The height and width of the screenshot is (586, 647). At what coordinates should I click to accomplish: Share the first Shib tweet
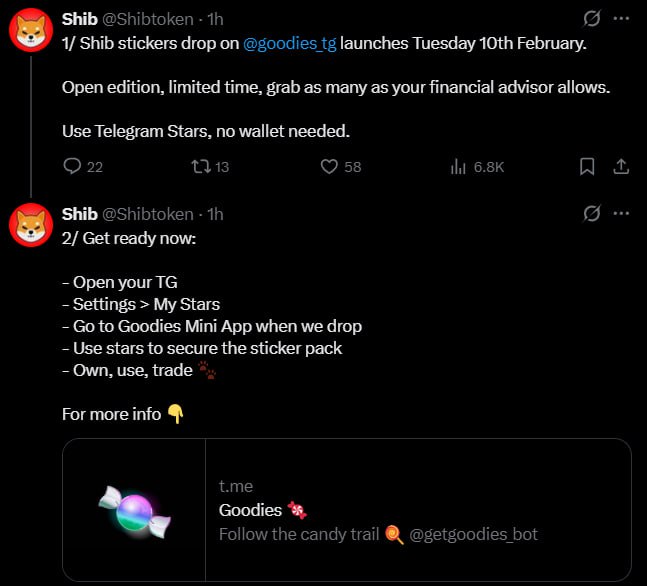click(x=620, y=167)
